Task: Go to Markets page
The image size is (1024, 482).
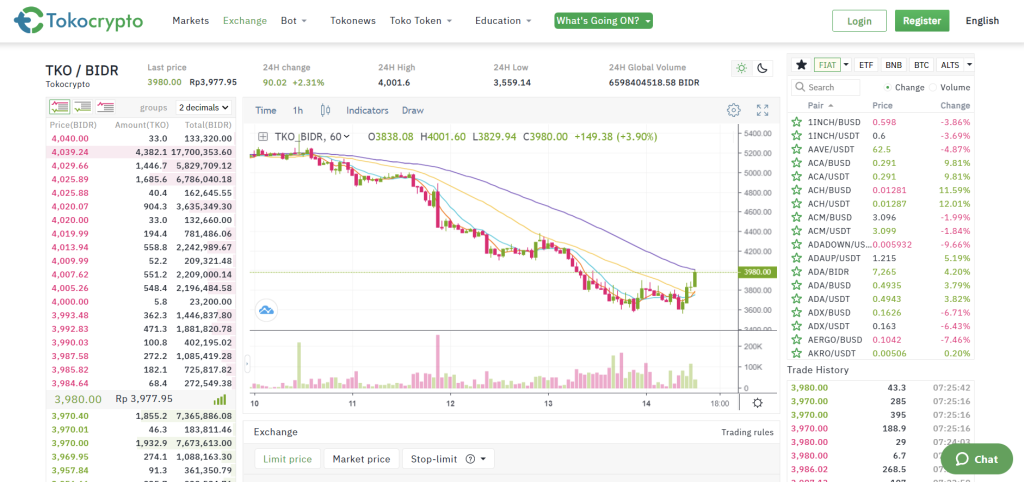Action: [x=191, y=21]
